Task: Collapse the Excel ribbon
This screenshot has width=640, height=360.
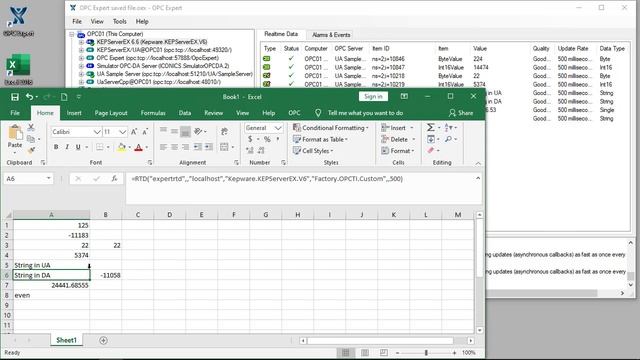Action: coord(478,163)
